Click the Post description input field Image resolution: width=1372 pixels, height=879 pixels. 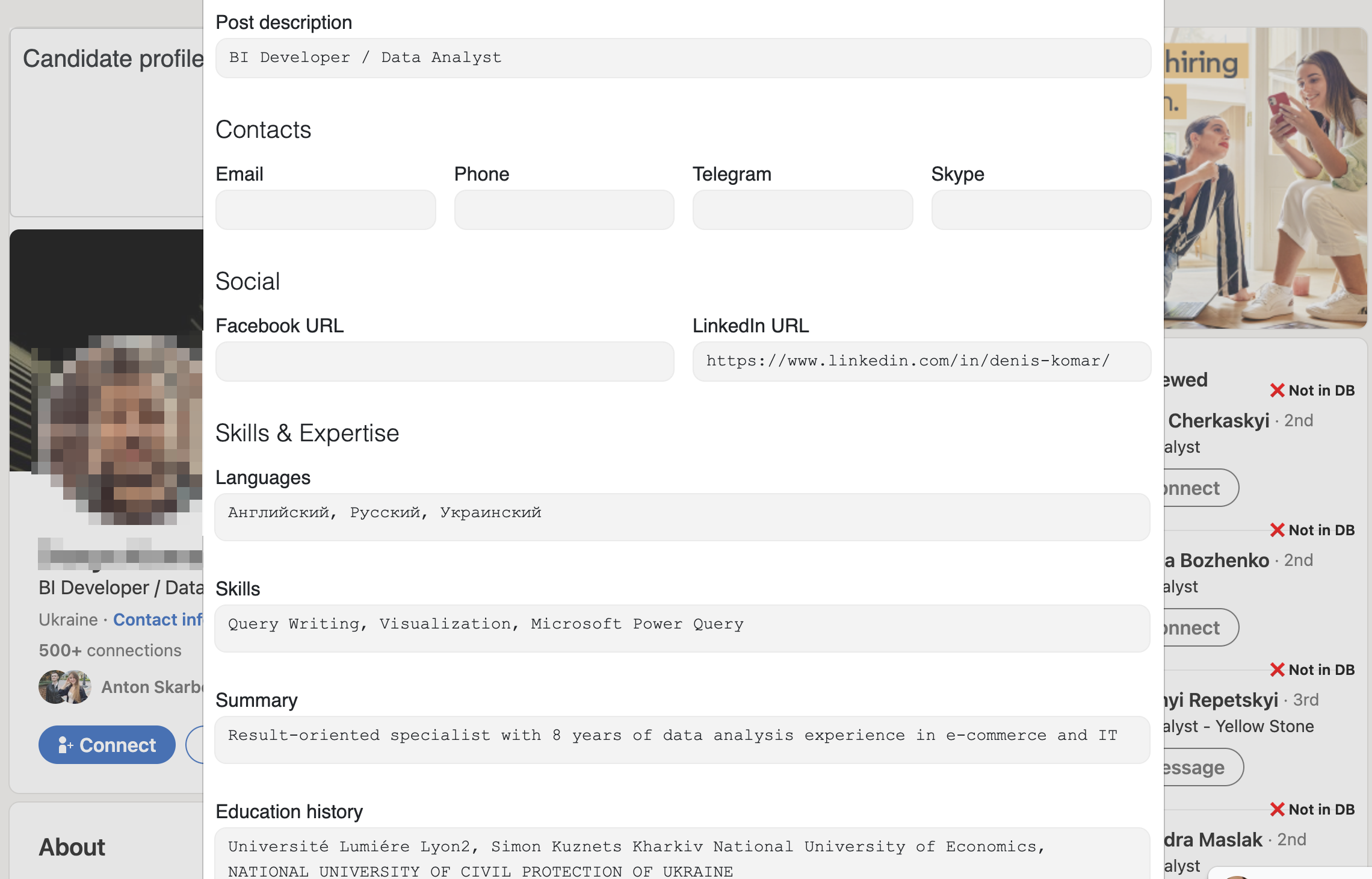tap(683, 58)
